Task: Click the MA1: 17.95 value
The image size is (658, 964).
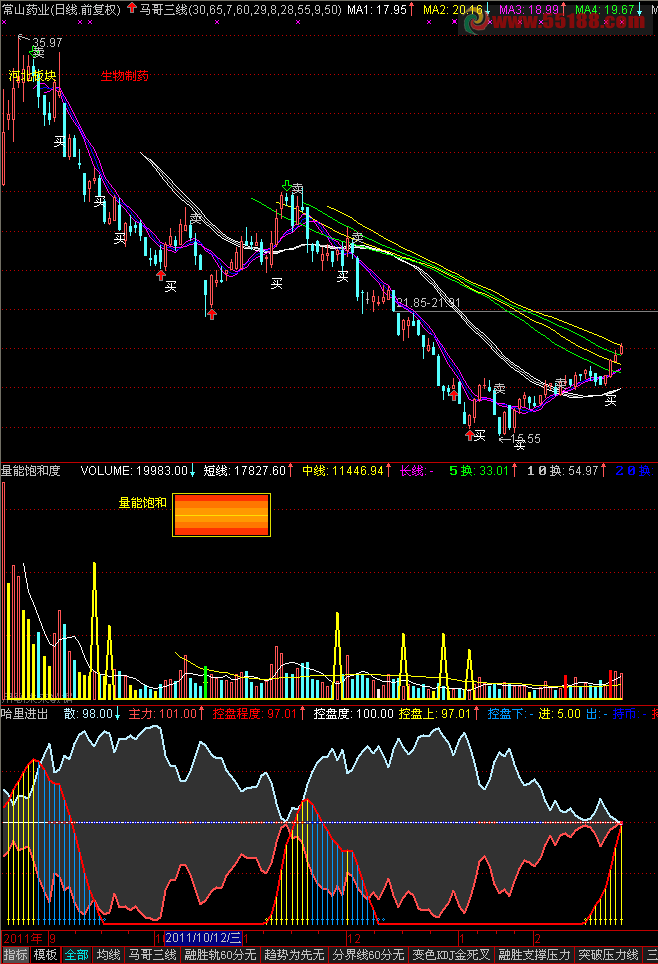Action: (376, 9)
